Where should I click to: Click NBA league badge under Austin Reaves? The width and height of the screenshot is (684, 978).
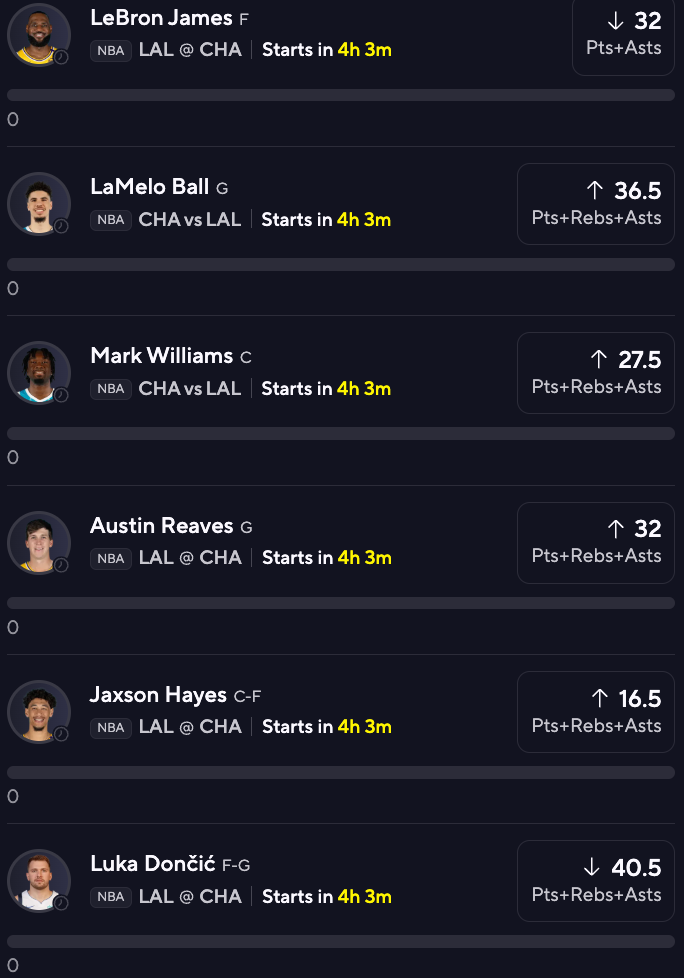pos(110,558)
